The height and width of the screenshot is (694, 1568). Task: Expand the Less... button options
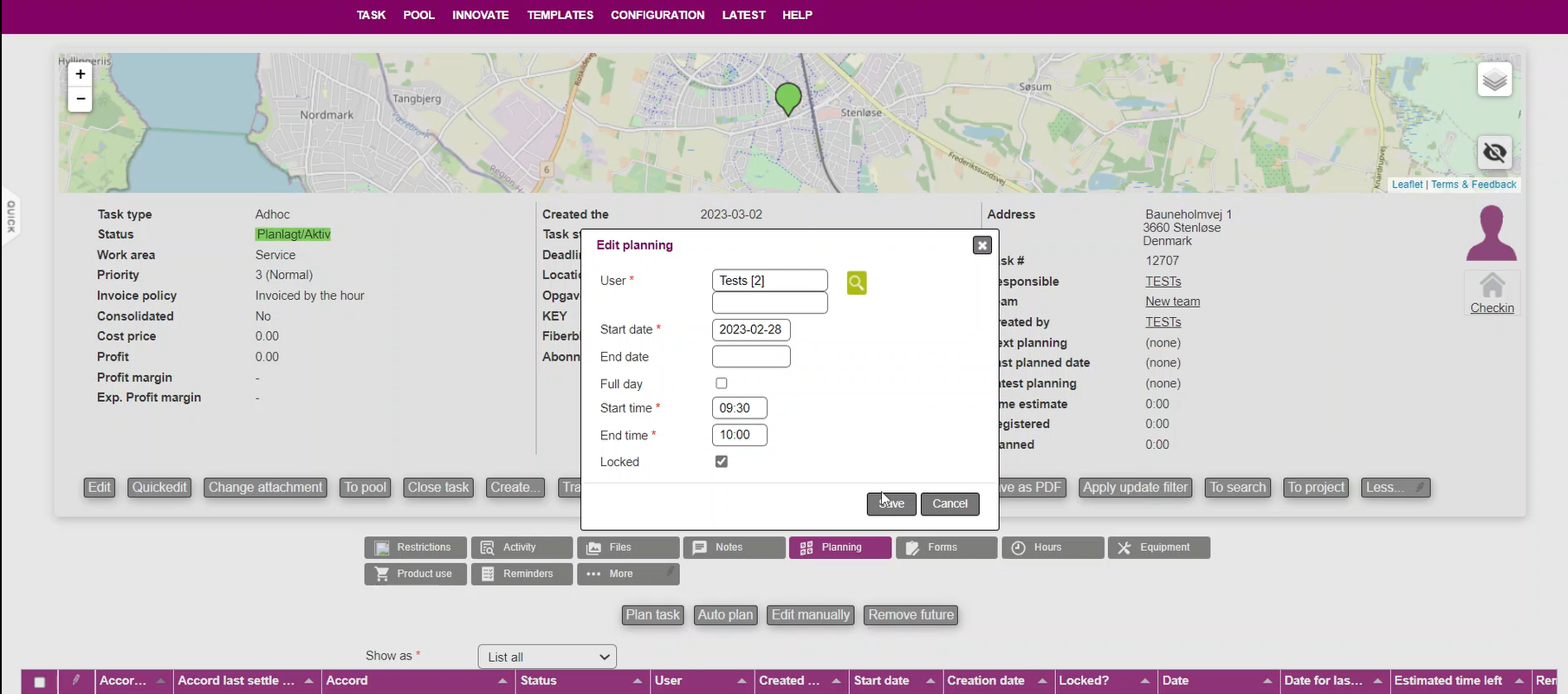(x=1395, y=488)
